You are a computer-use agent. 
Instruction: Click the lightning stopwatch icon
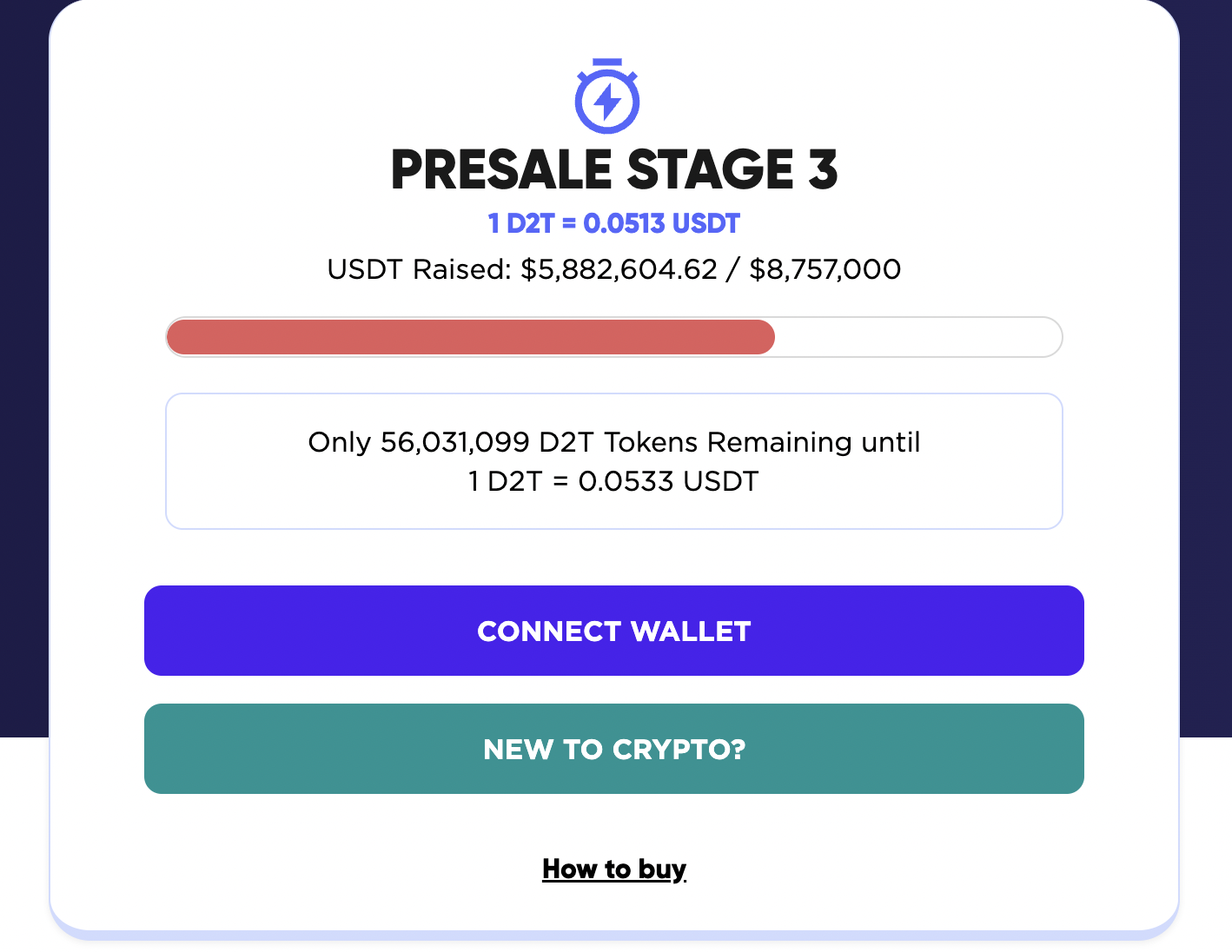click(607, 96)
